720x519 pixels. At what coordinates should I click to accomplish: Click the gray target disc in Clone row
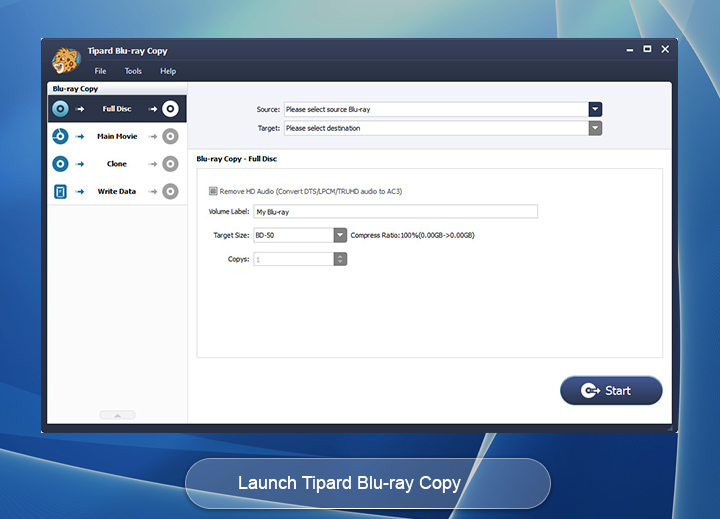(x=171, y=164)
